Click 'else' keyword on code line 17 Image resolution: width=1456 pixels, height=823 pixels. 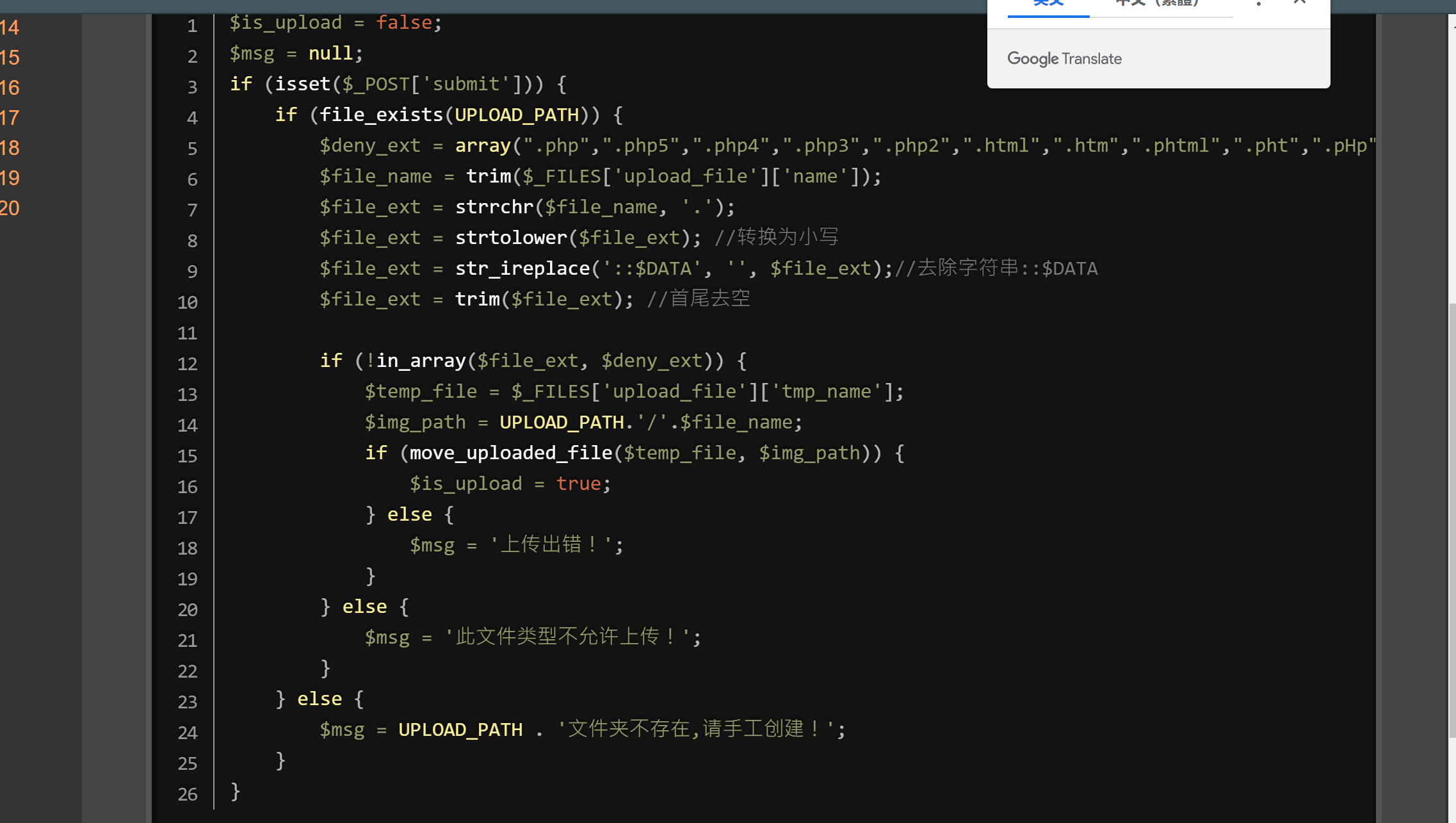click(410, 515)
